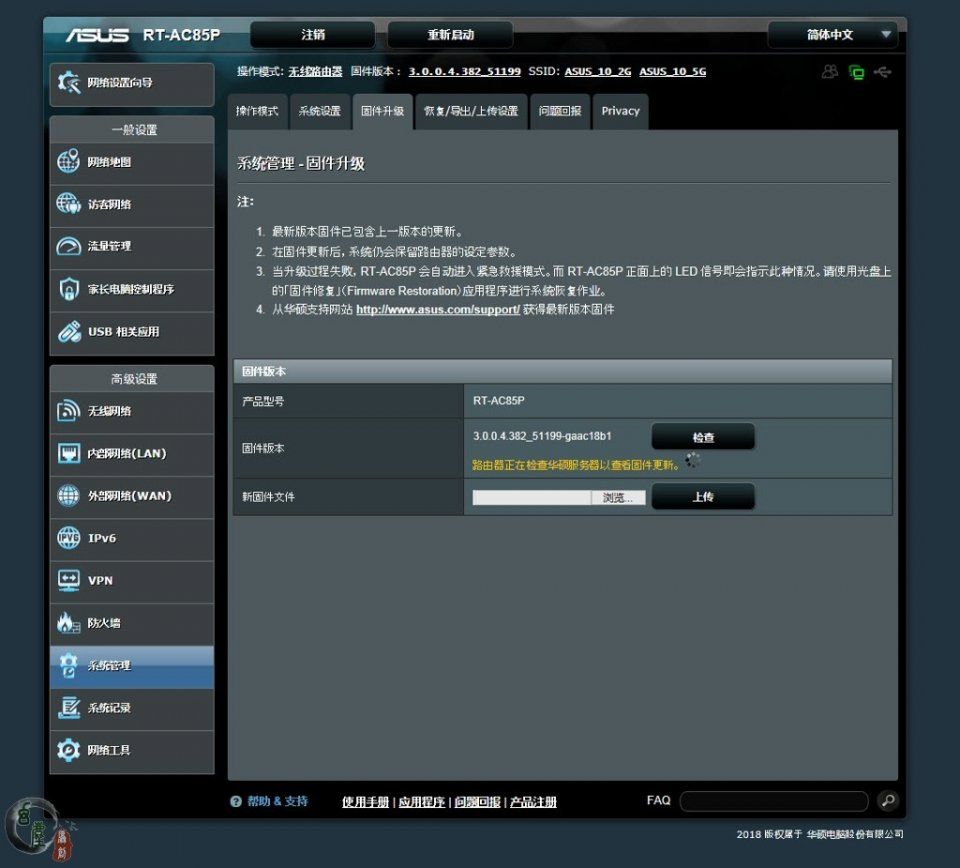
Task: Click the traffic manager gauge icon
Action: click(x=68, y=246)
